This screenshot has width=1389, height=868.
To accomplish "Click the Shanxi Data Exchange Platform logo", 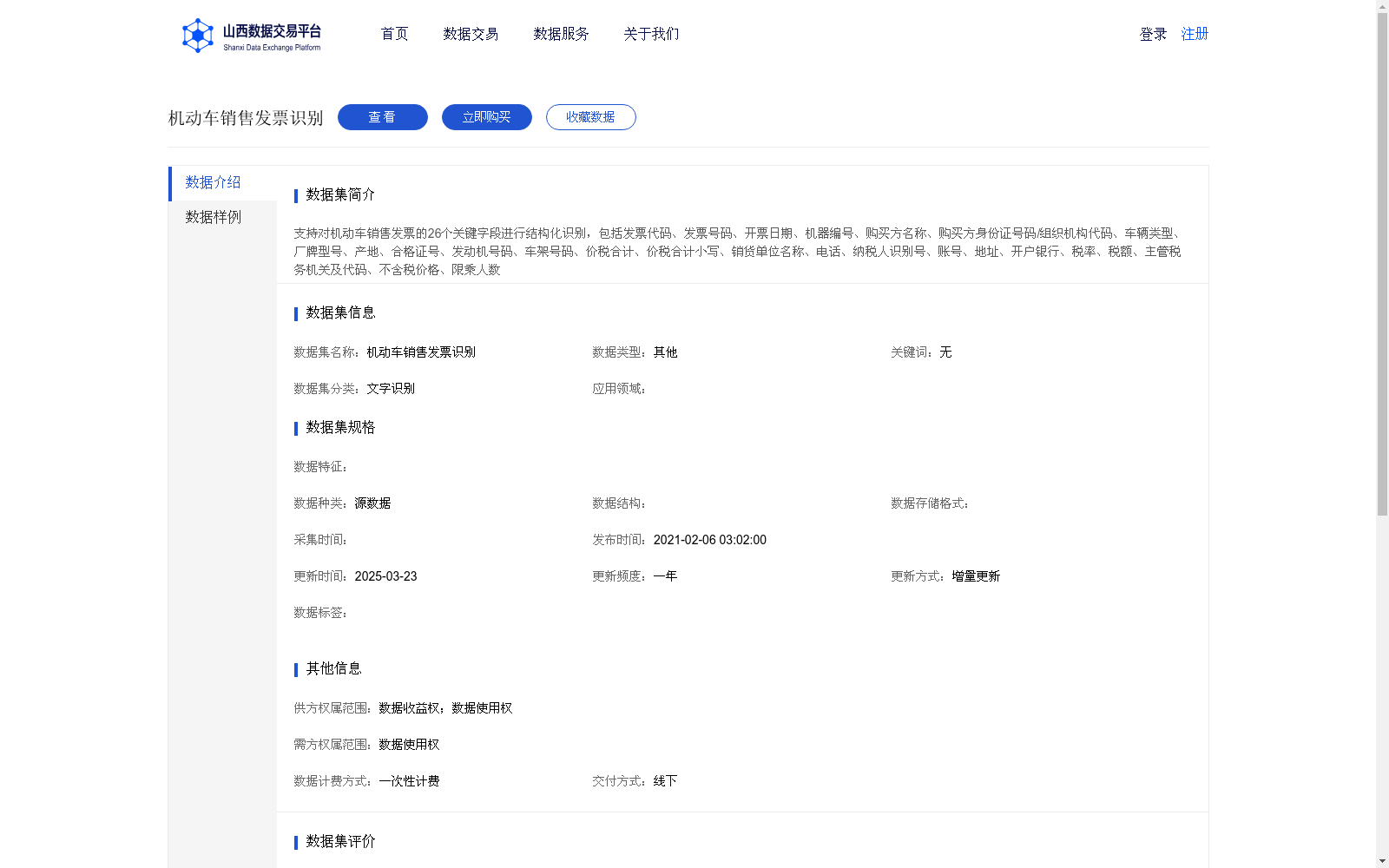I will click(251, 36).
